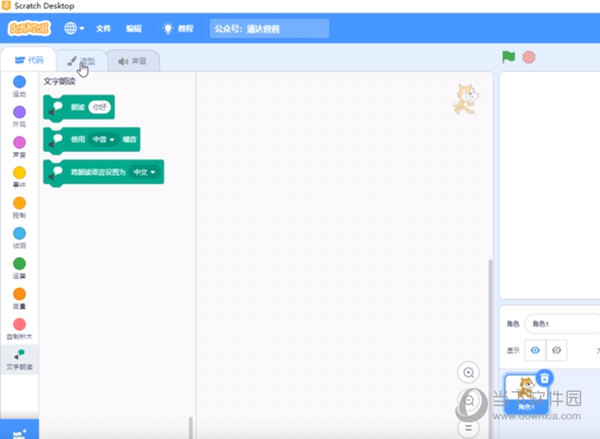This screenshot has height=439, width=600.
Task: Select the green 运算 Operators category
Action: tap(20, 268)
